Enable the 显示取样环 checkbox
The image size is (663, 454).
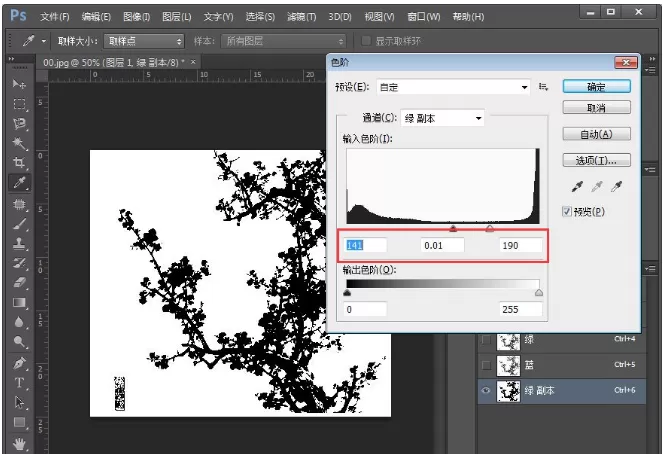click(x=366, y=41)
